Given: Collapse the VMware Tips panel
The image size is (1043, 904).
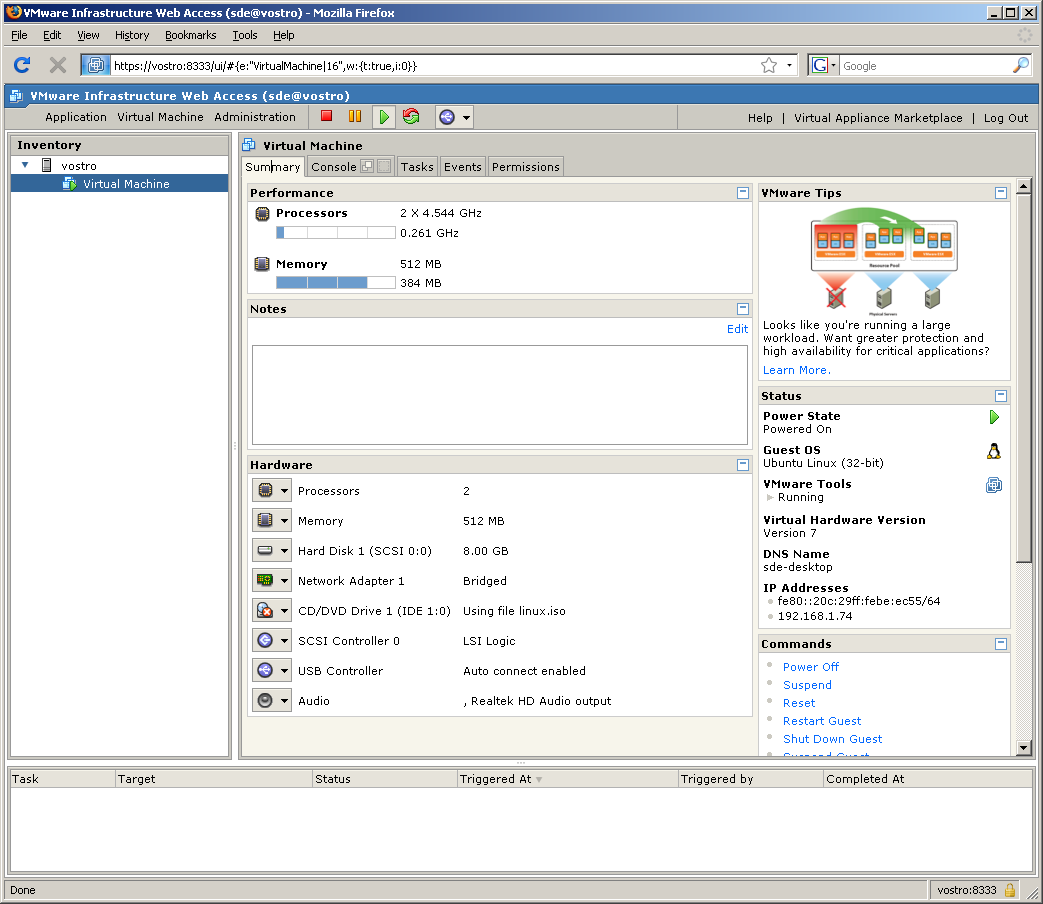Looking at the screenshot, I should tap(1000, 193).
